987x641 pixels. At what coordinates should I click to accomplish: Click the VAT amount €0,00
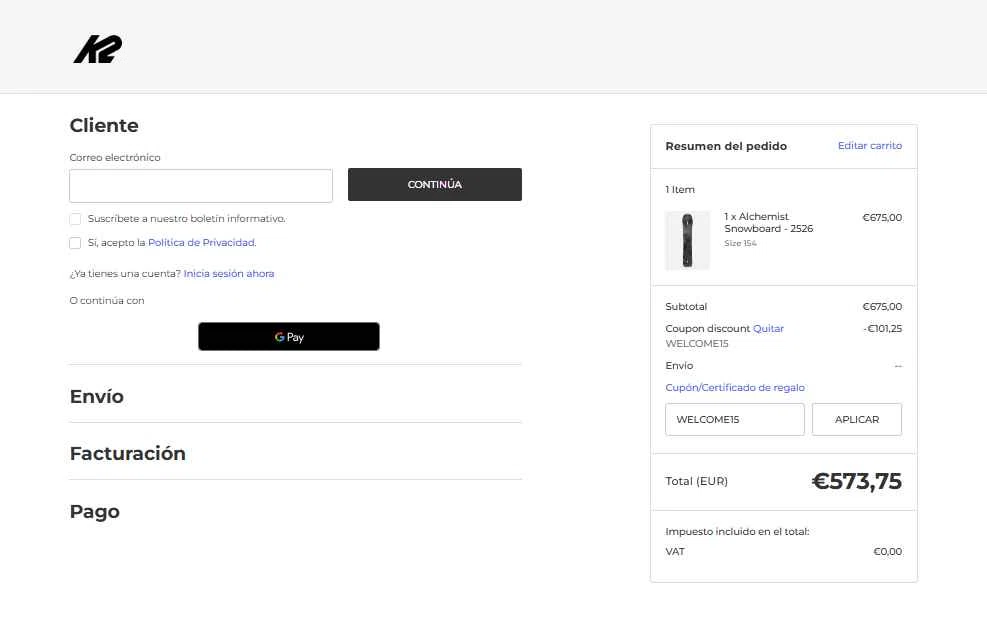[x=888, y=552]
